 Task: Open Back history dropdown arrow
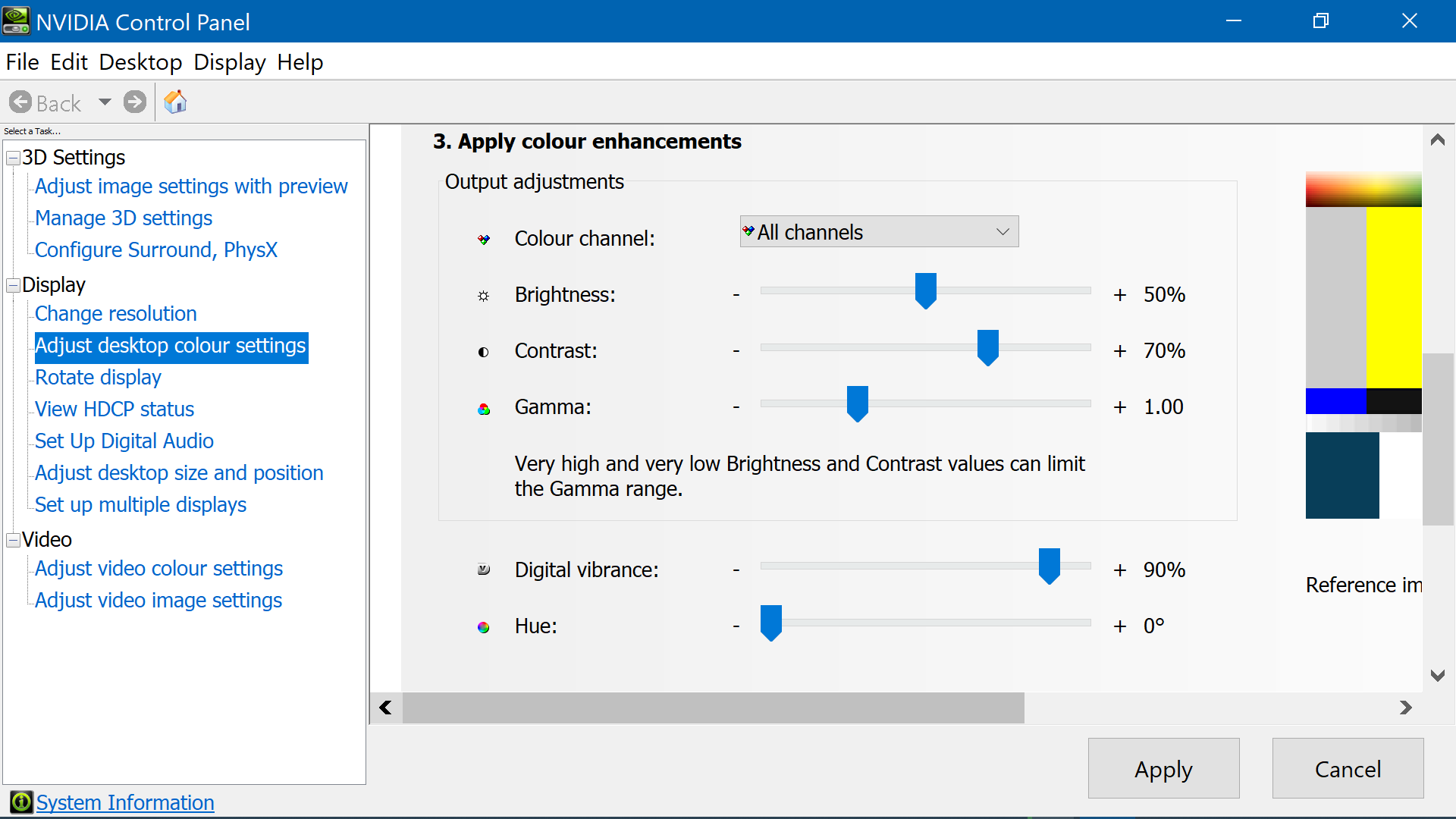coord(105,102)
